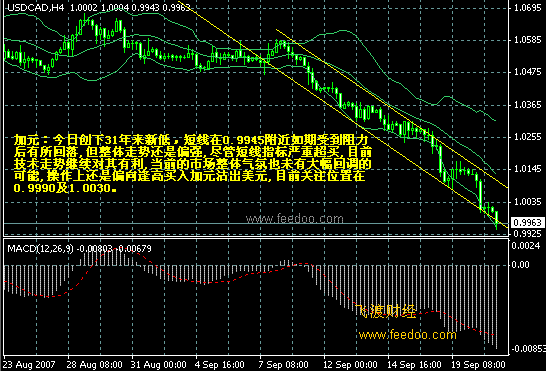Click the 19 Sep 08:00 time marker
Image resolution: width=546 pixels, height=371 pixels.
[x=478, y=365]
